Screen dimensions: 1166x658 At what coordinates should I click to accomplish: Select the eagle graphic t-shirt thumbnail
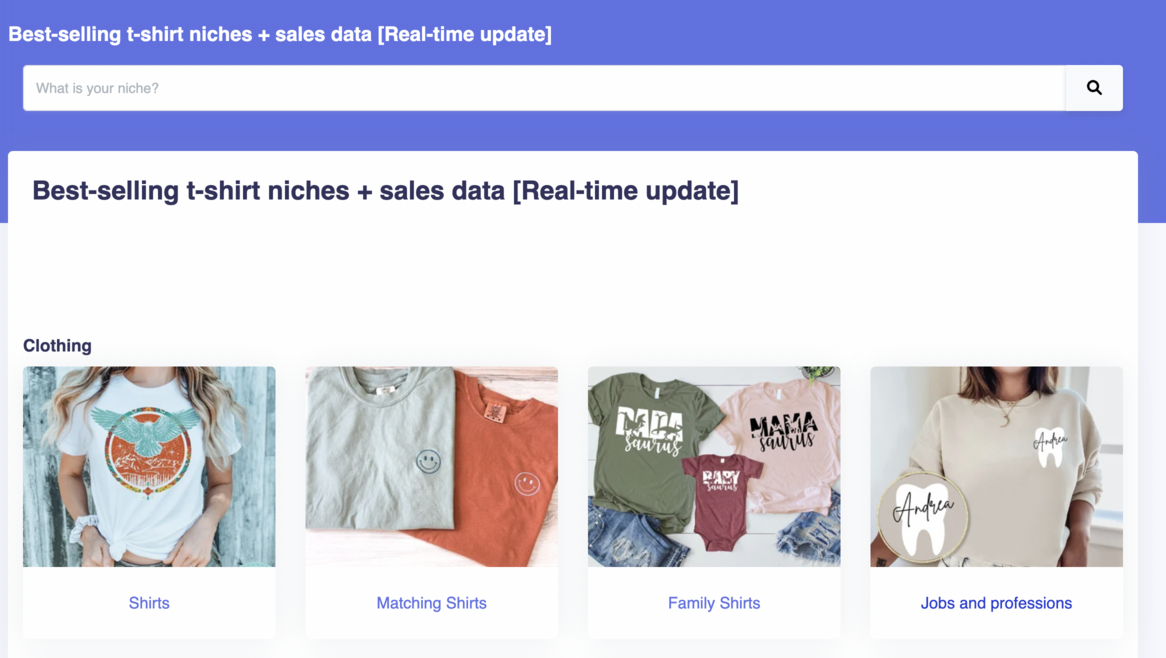(x=149, y=466)
